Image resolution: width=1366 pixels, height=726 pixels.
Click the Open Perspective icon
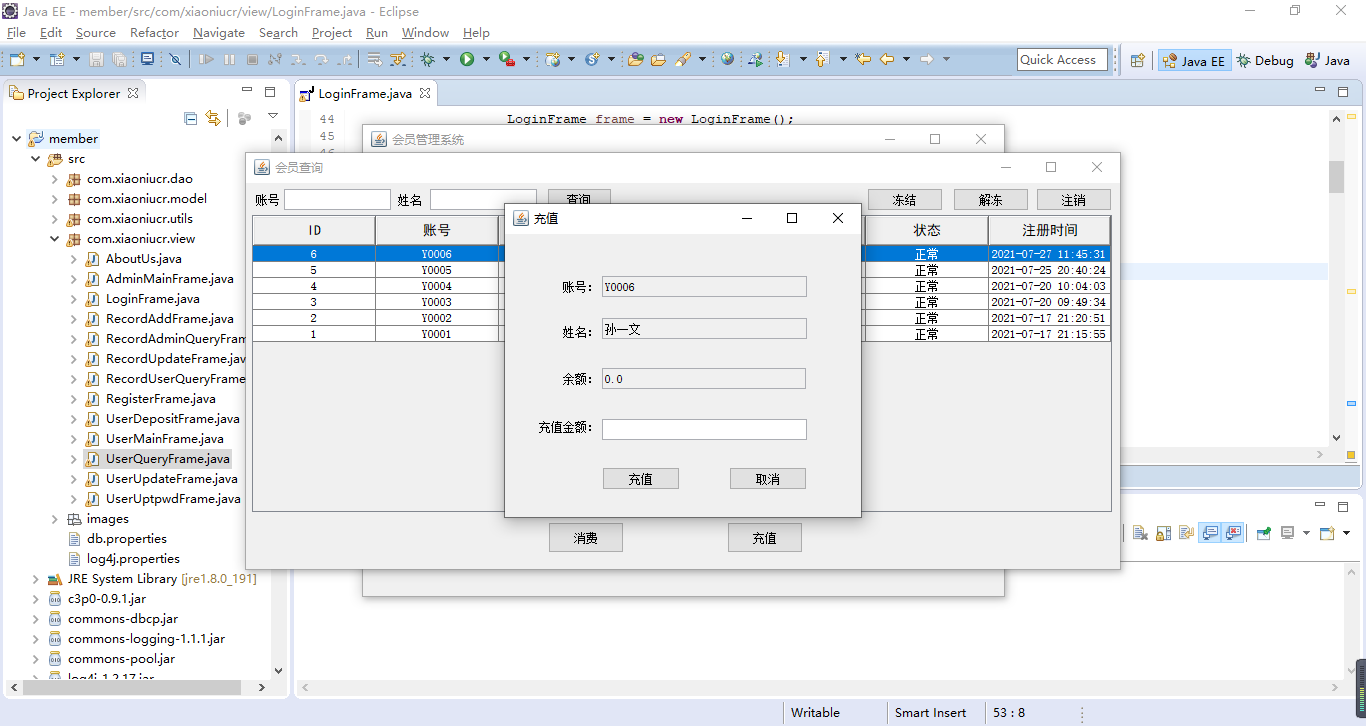[x=1137, y=61]
